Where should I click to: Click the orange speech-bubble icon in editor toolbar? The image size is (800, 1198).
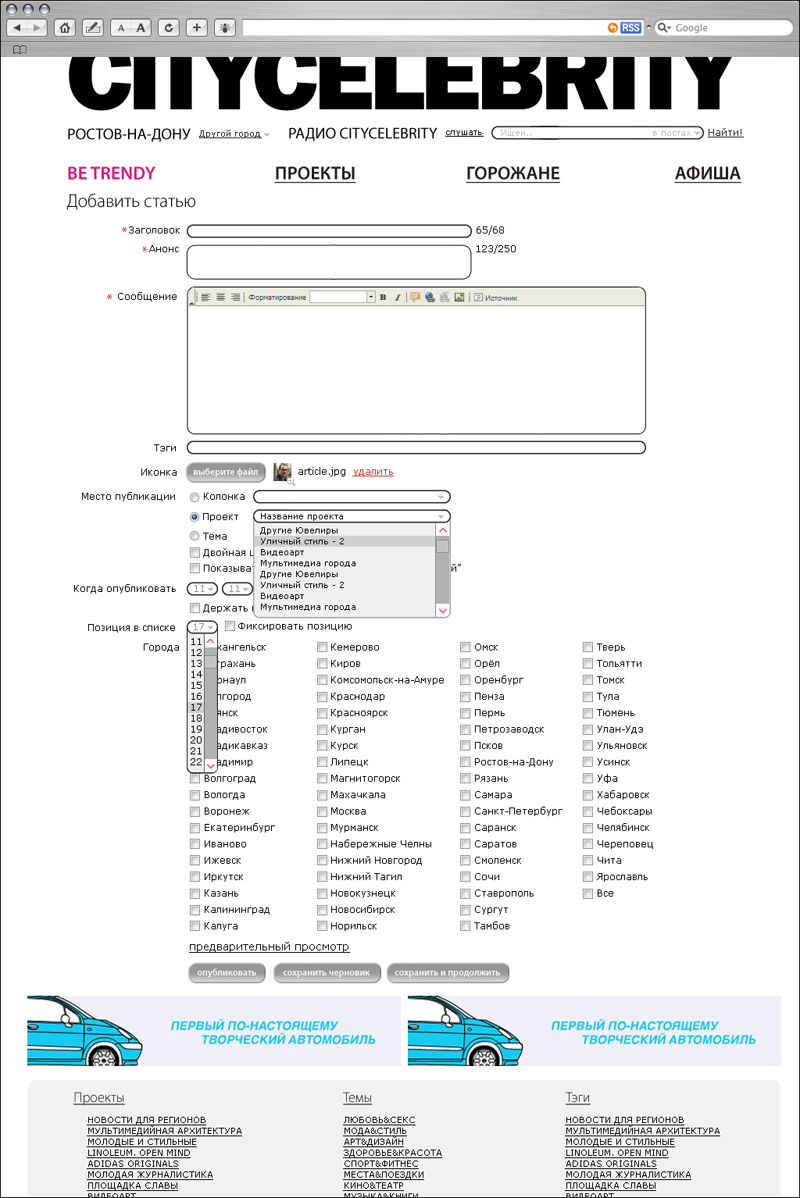coord(415,297)
